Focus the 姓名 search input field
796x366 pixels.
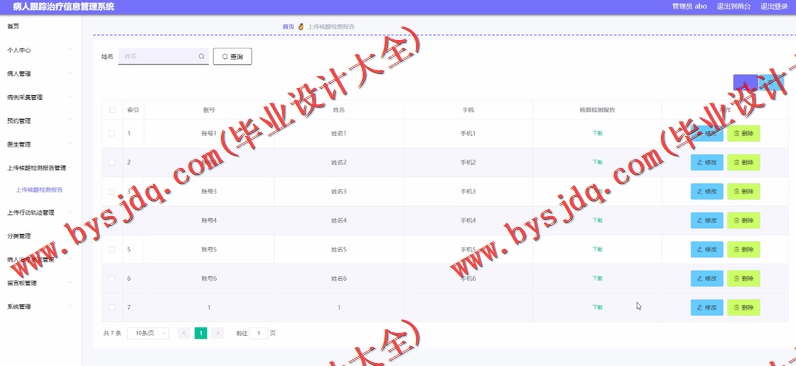point(163,56)
